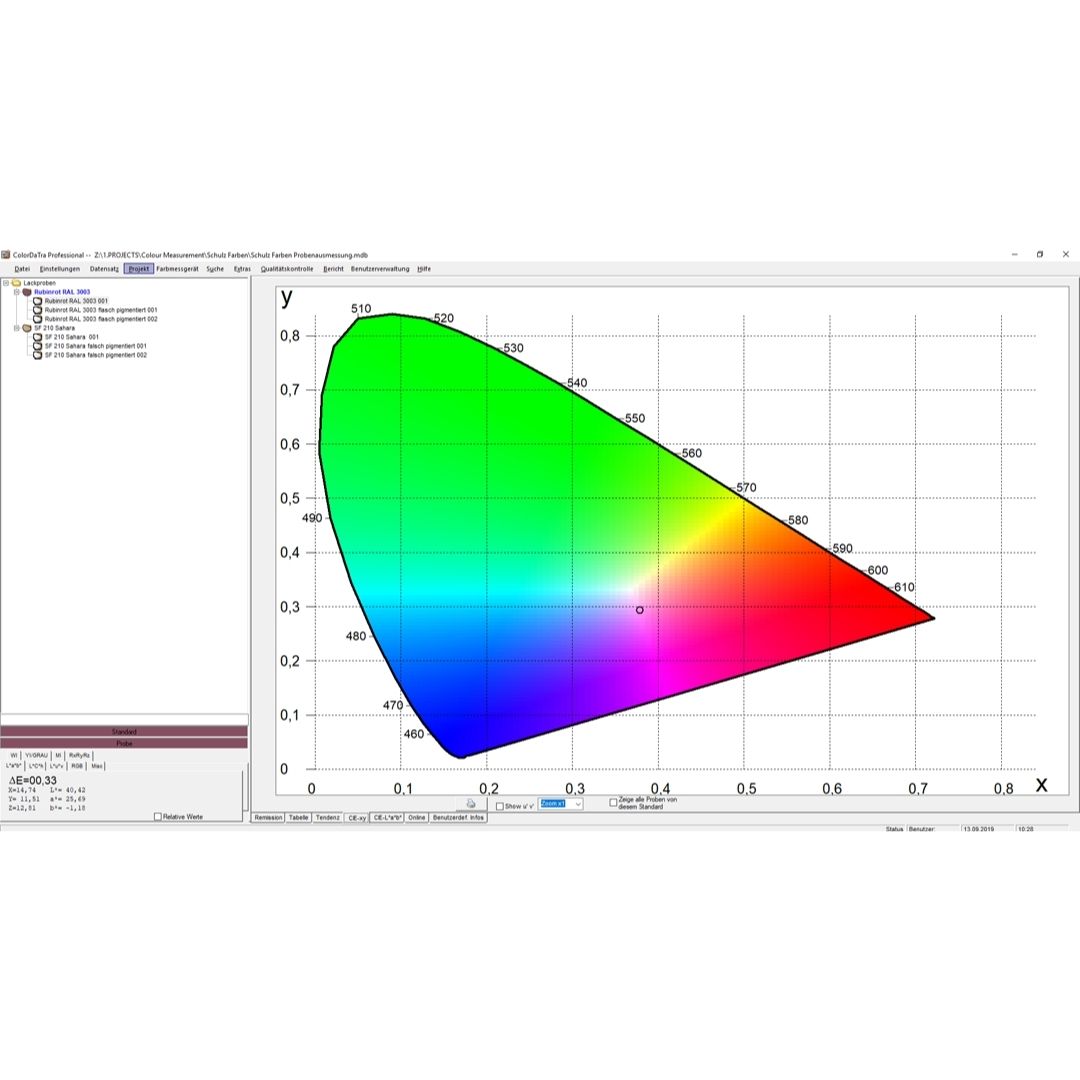The image size is (1080, 1080).
Task: Collapse the SF 210 Sahara tree branch
Action: point(16,327)
